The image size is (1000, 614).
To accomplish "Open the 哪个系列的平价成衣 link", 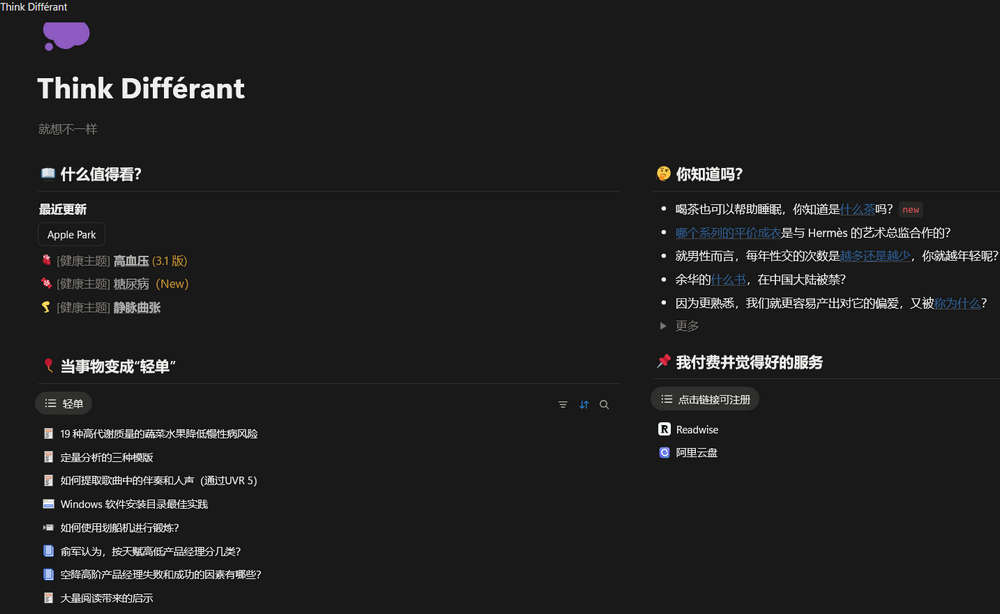I will [728, 233].
